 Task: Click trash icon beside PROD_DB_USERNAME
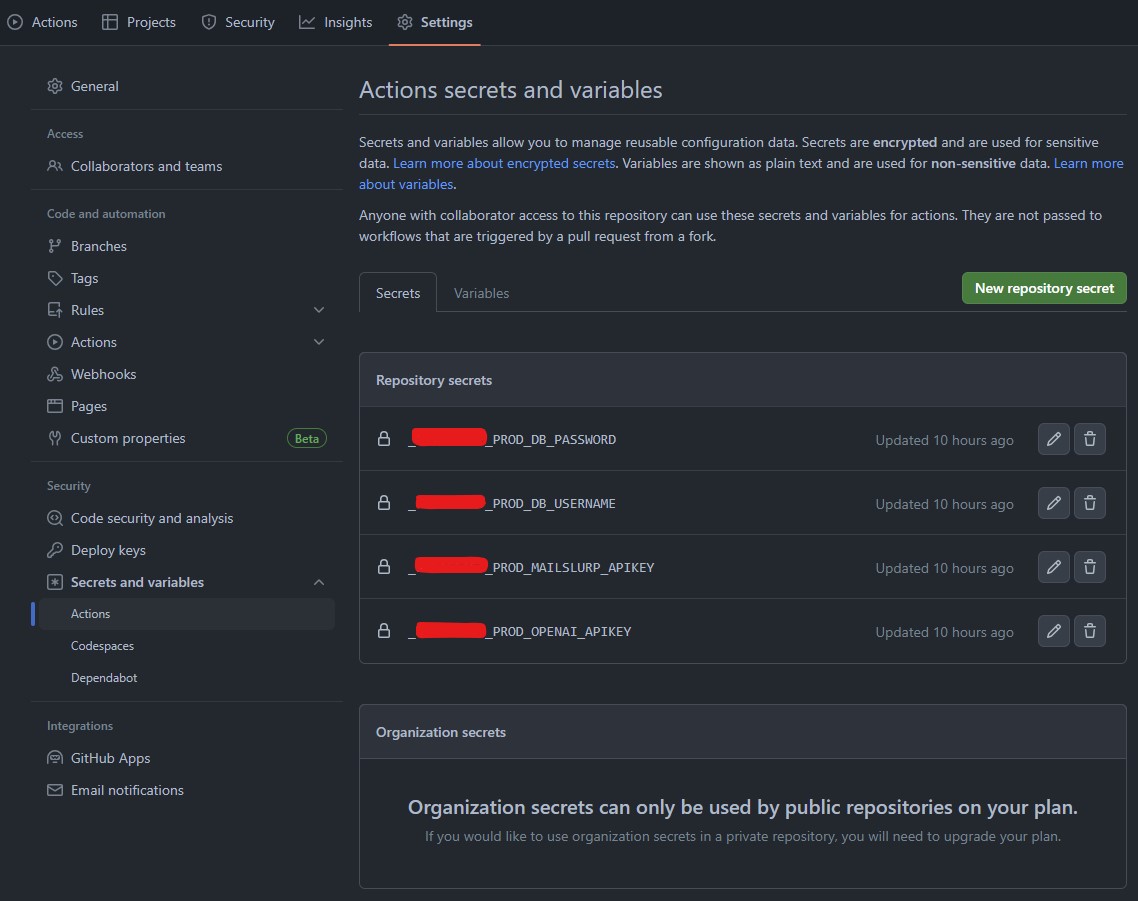point(1089,503)
